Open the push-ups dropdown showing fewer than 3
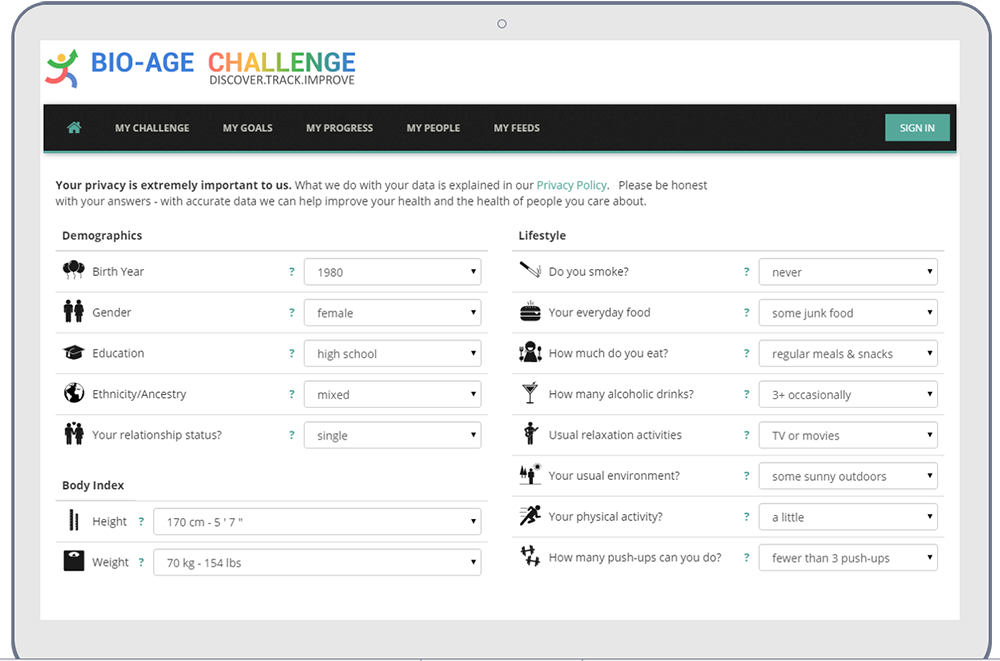Viewport: 1000px width, 661px height. click(x=848, y=558)
